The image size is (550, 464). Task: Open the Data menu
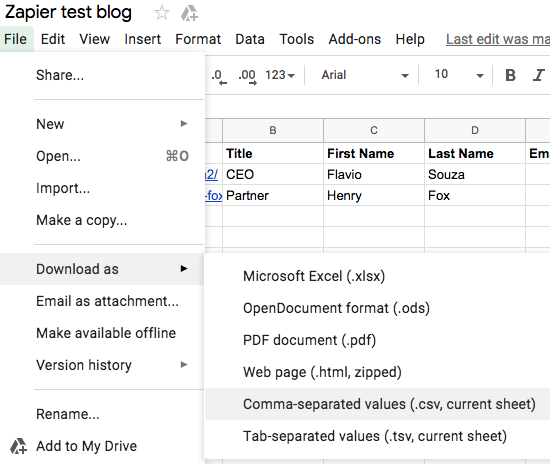pyautogui.click(x=250, y=39)
